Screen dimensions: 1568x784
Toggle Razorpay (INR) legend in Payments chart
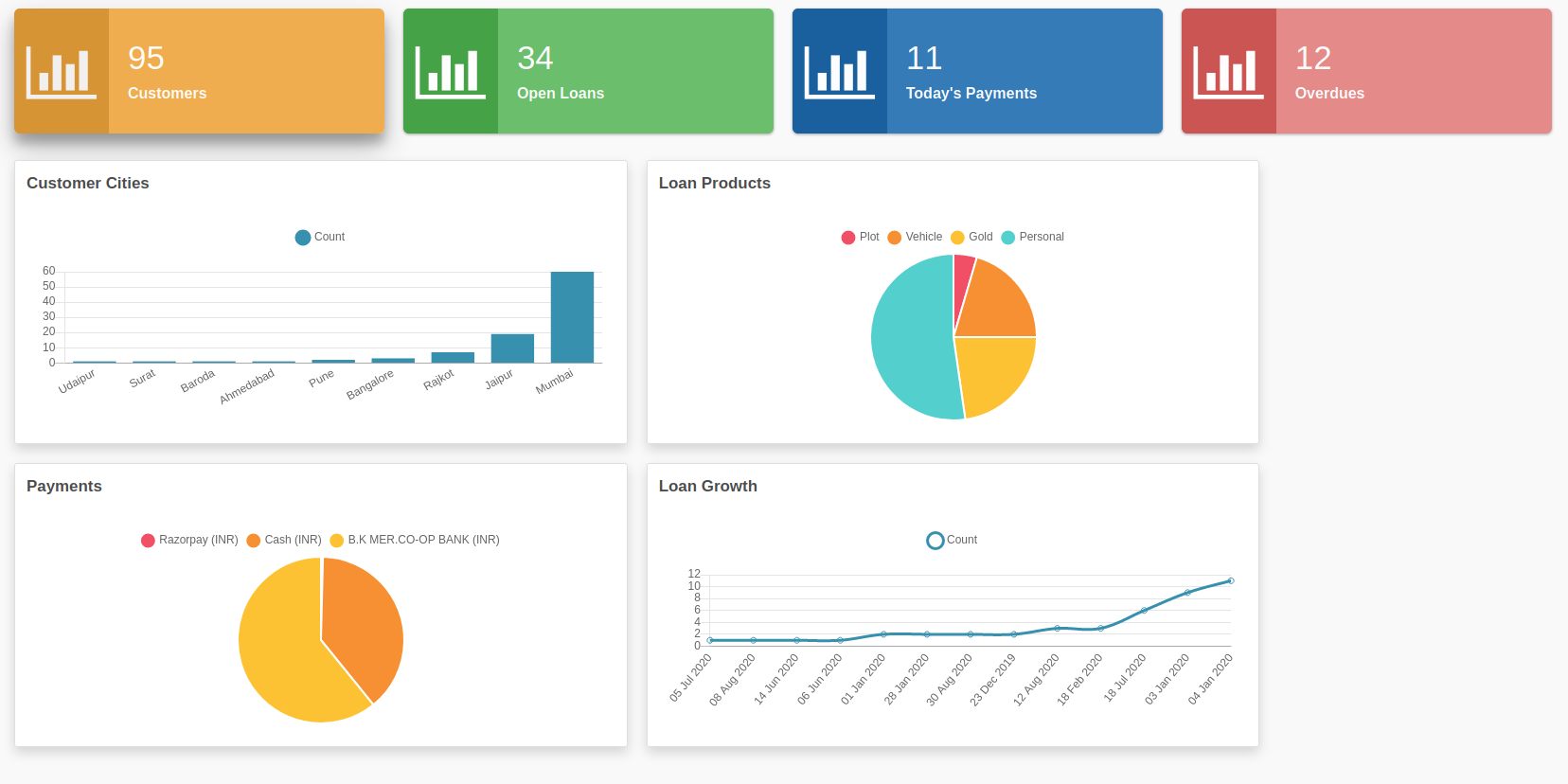(x=189, y=540)
